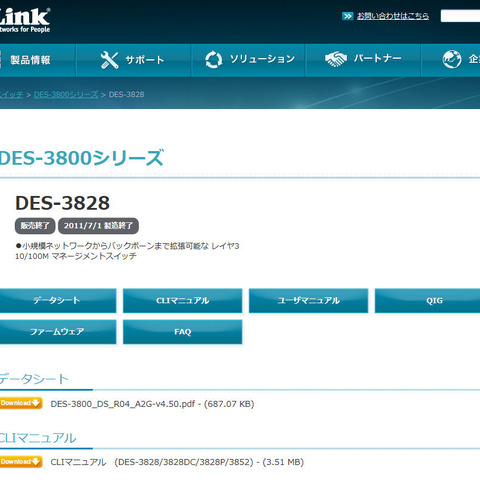480x480 pixels.
Task: Click the double-arrow icon beside contact link
Action: coord(347,16)
